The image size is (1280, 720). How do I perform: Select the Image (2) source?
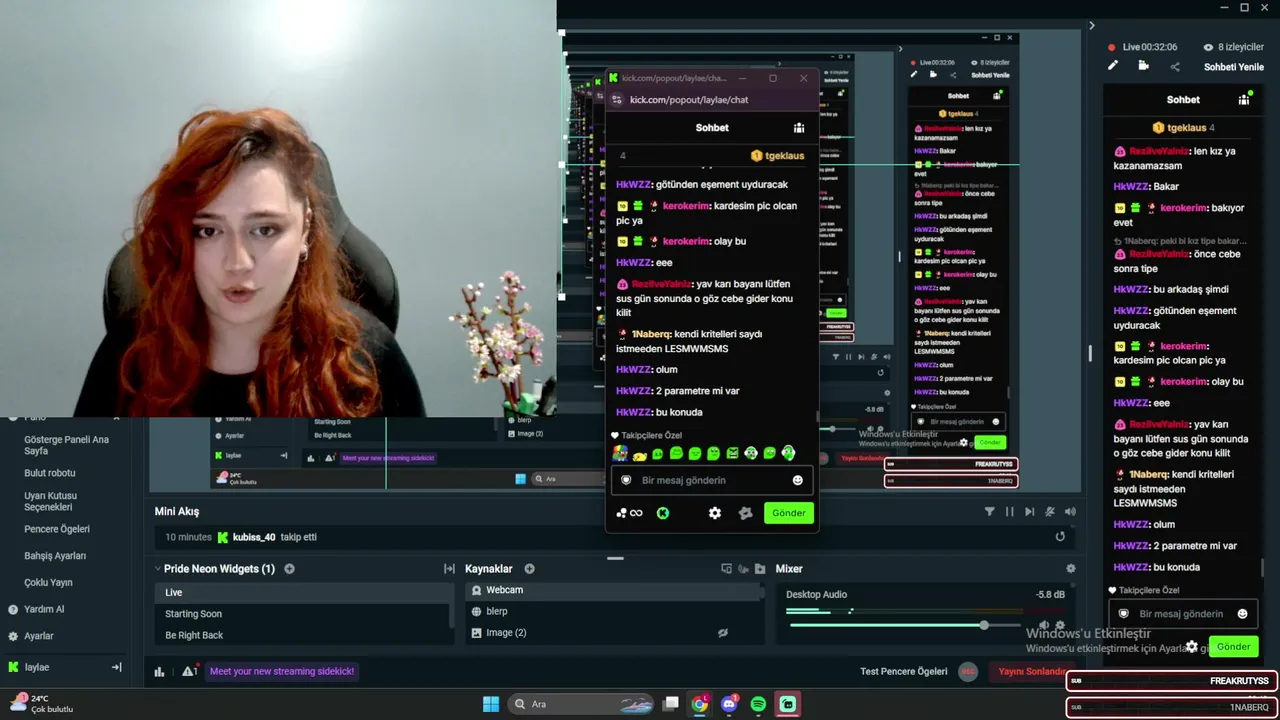[x=614, y=633]
